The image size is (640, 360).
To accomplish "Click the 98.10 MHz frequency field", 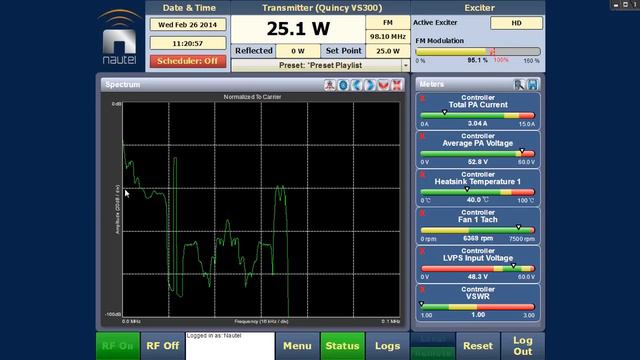I will (x=387, y=37).
